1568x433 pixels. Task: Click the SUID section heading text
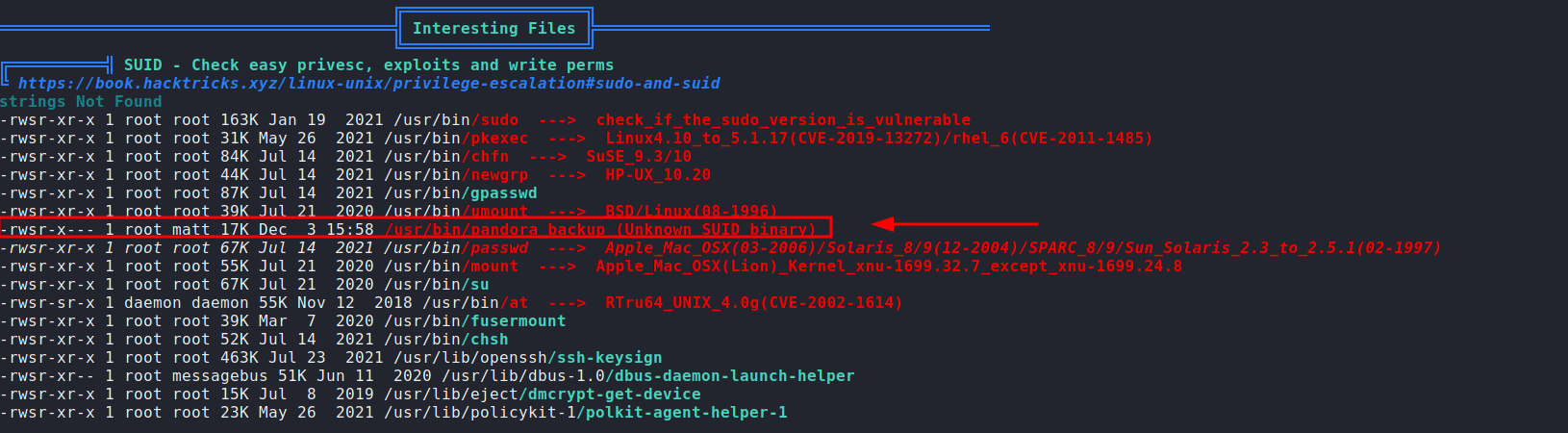coord(368,65)
